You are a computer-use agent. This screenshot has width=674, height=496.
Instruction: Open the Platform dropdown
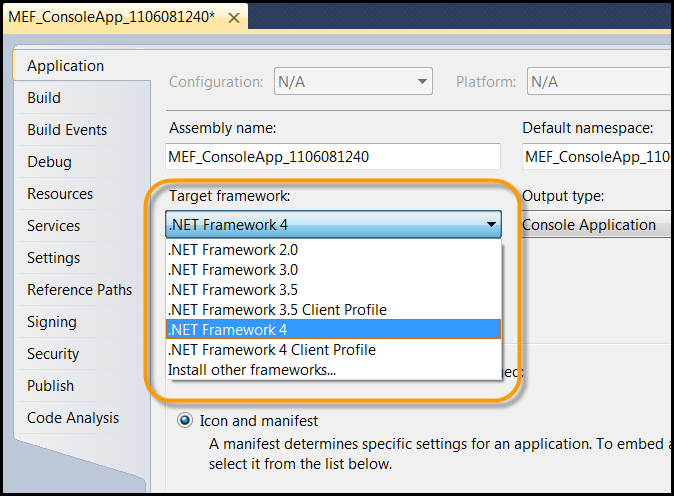tap(600, 82)
